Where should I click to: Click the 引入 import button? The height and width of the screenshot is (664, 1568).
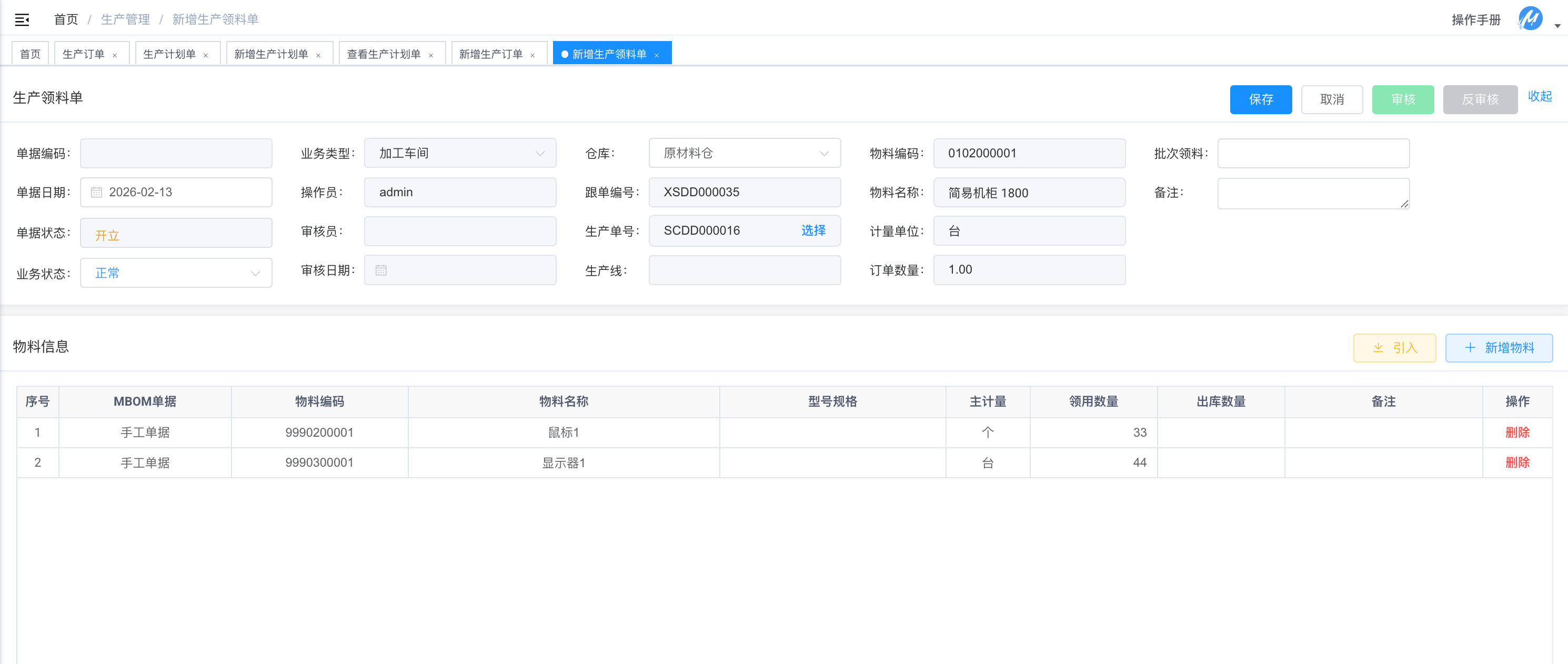1394,347
